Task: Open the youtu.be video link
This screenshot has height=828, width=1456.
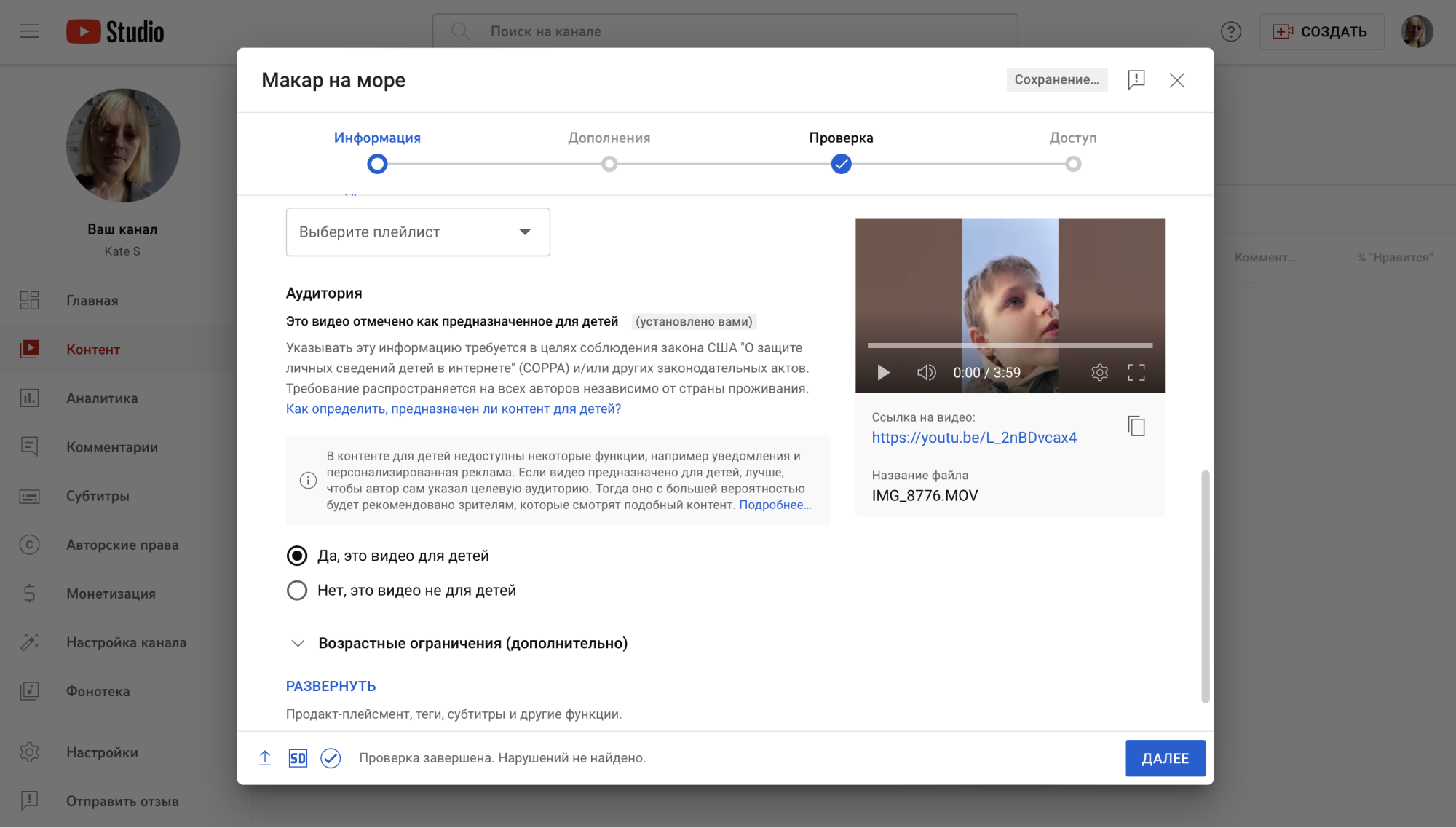Action: pos(974,438)
